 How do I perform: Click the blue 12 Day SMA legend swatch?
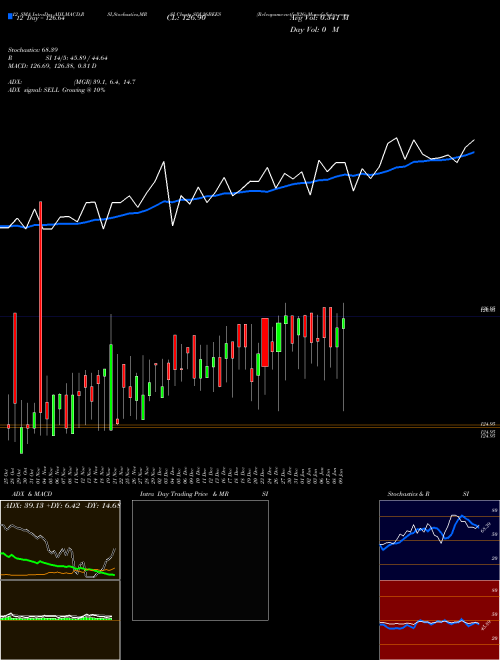point(10,16)
